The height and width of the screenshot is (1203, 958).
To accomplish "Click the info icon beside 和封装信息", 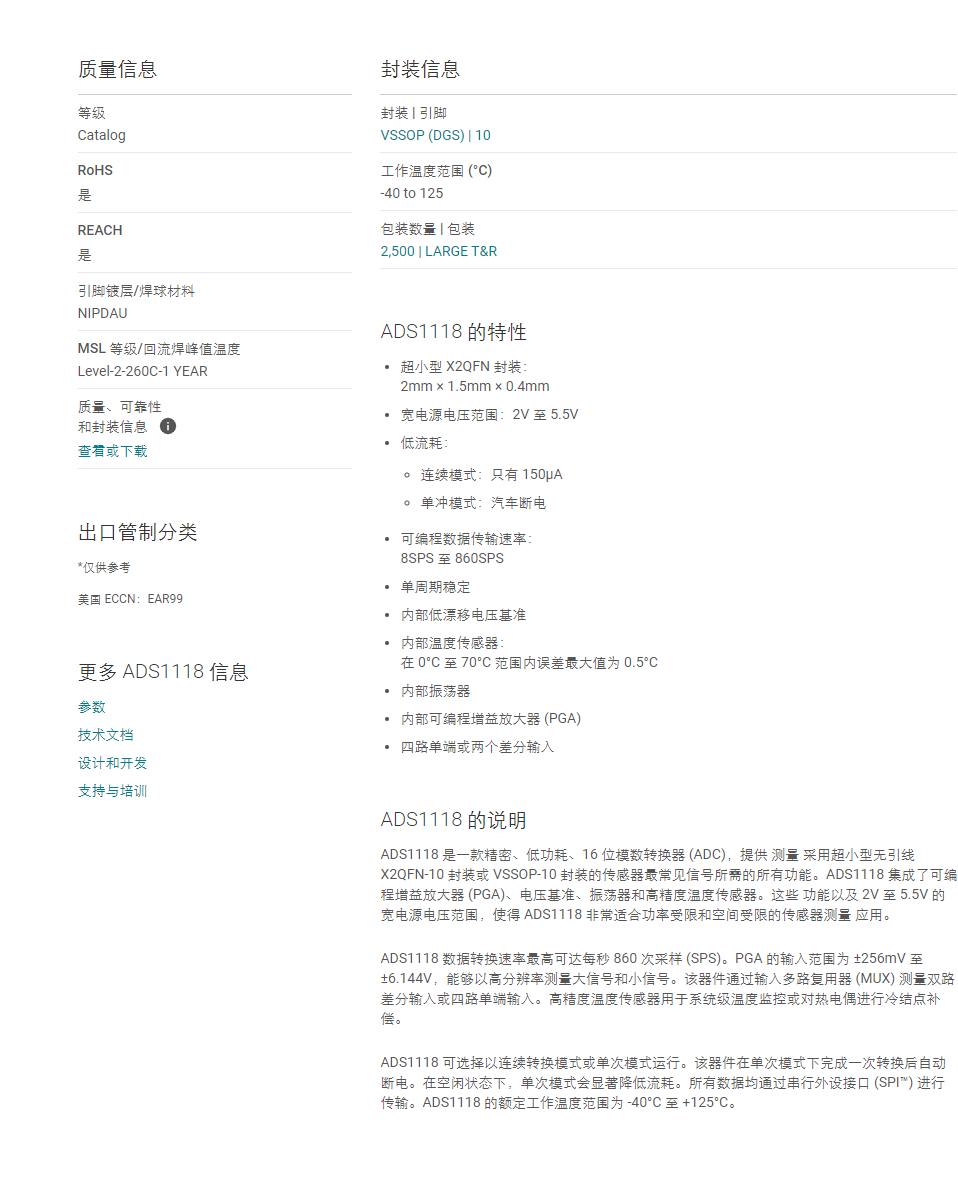I will tap(168, 426).
